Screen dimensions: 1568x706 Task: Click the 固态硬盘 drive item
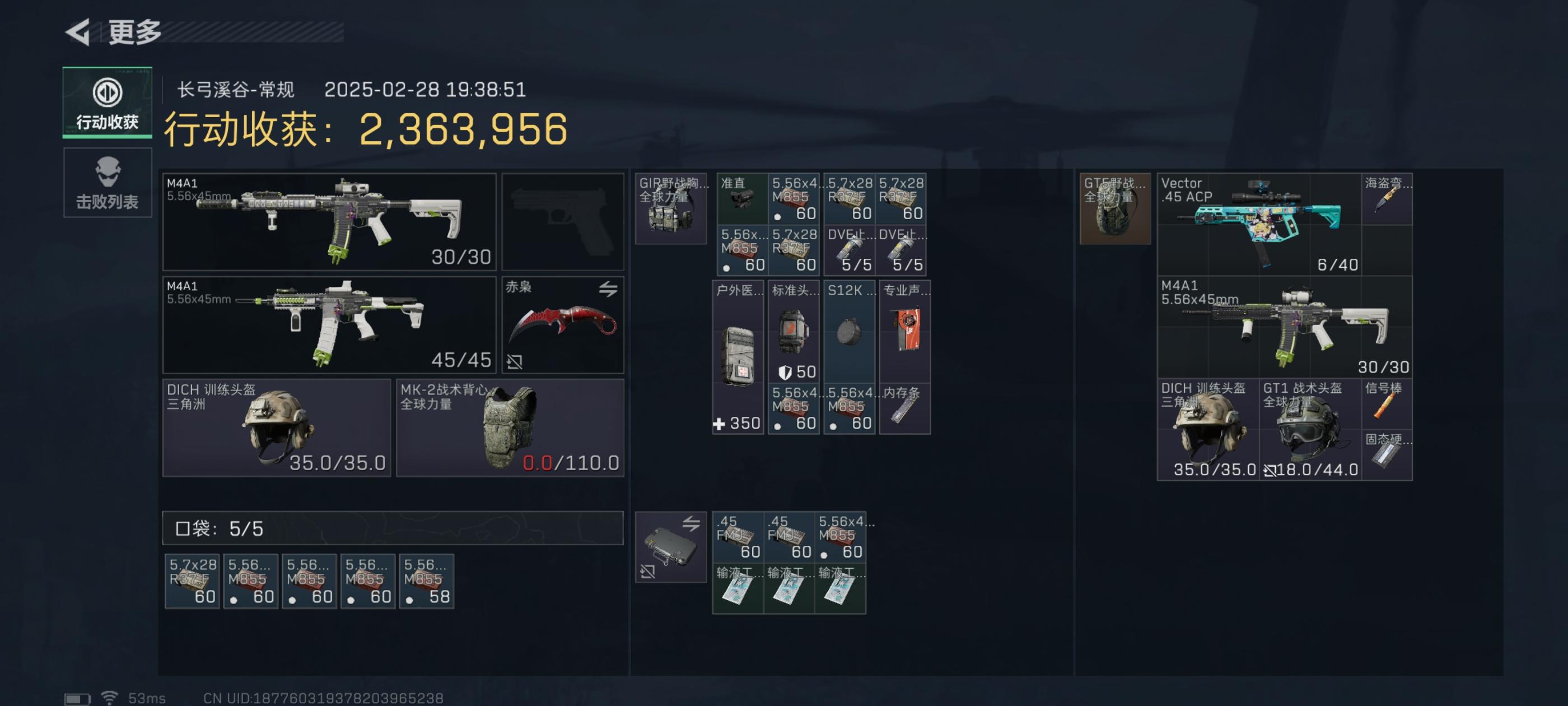click(1387, 454)
